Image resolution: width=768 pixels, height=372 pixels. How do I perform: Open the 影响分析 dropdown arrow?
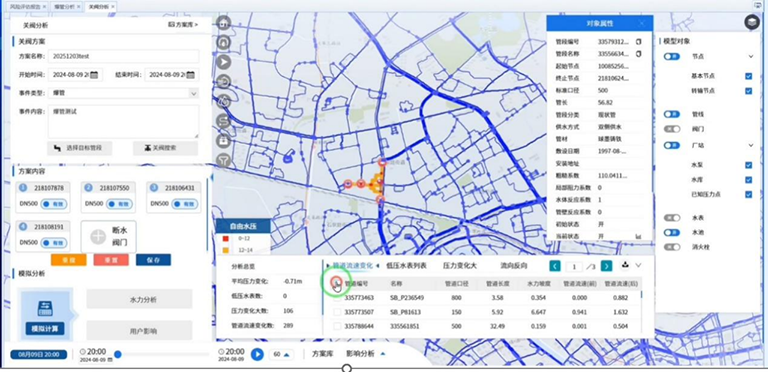click(383, 353)
